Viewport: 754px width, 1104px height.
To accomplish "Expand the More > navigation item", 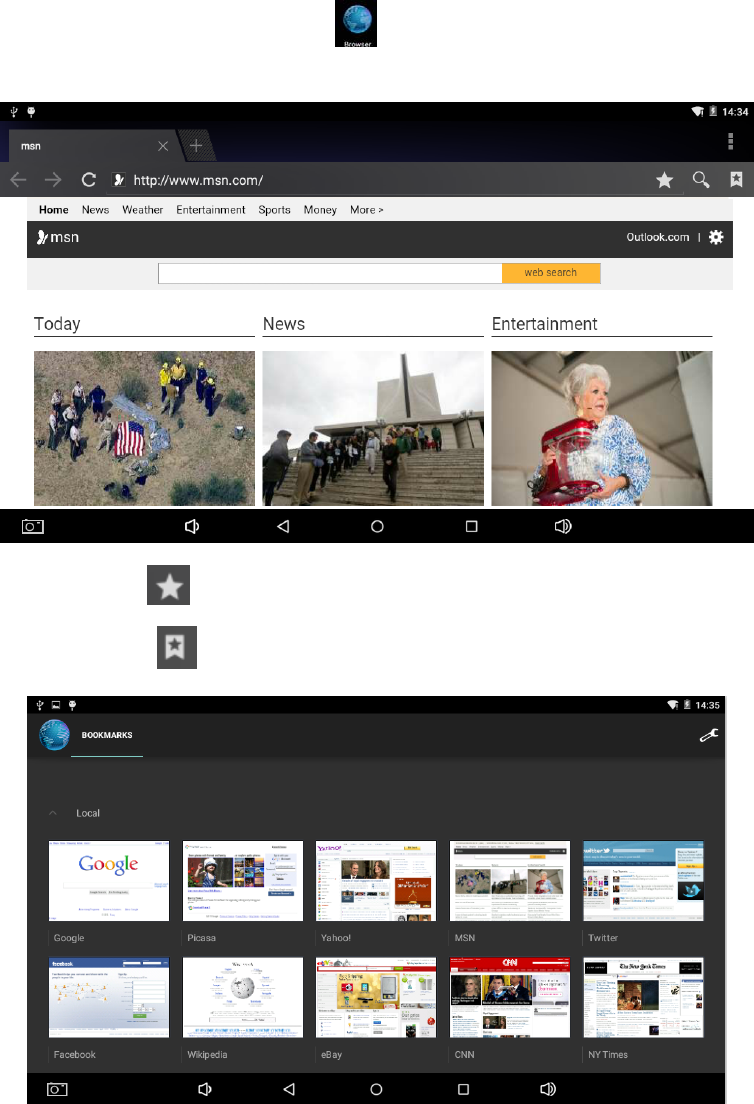I will coord(366,210).
